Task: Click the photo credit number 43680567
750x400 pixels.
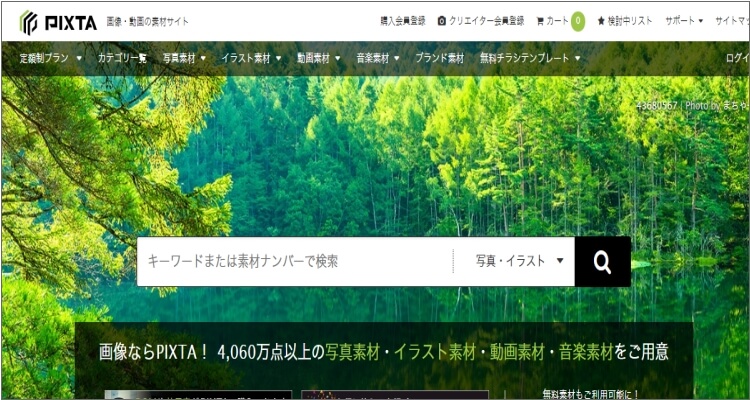Action: point(656,106)
